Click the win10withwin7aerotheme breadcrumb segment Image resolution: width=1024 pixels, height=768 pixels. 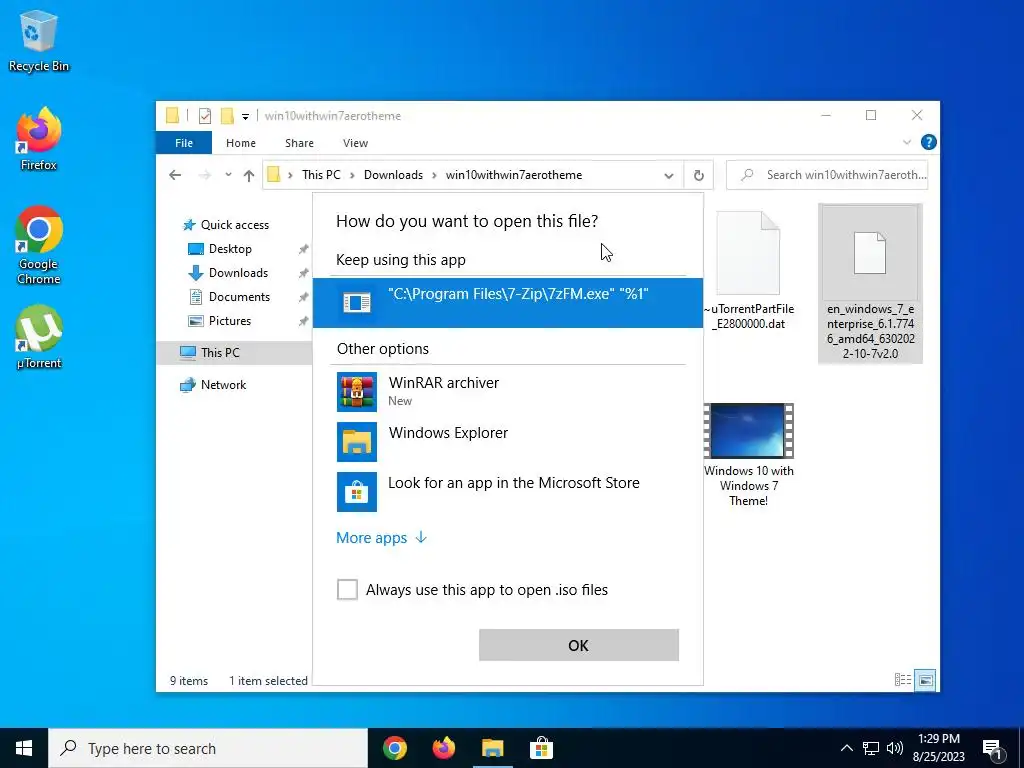pyautogui.click(x=513, y=175)
